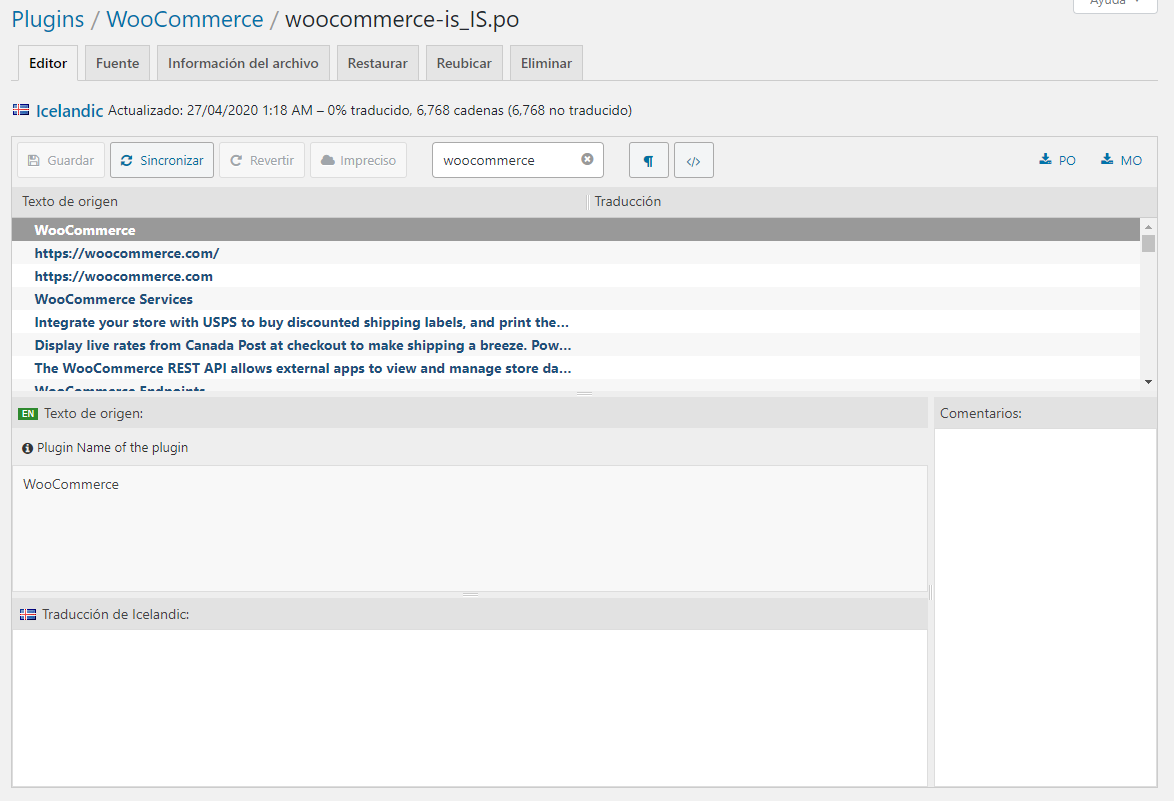Click the source text box containing WooCommerce
Screen dimensions: 1174x801
pos(469,529)
